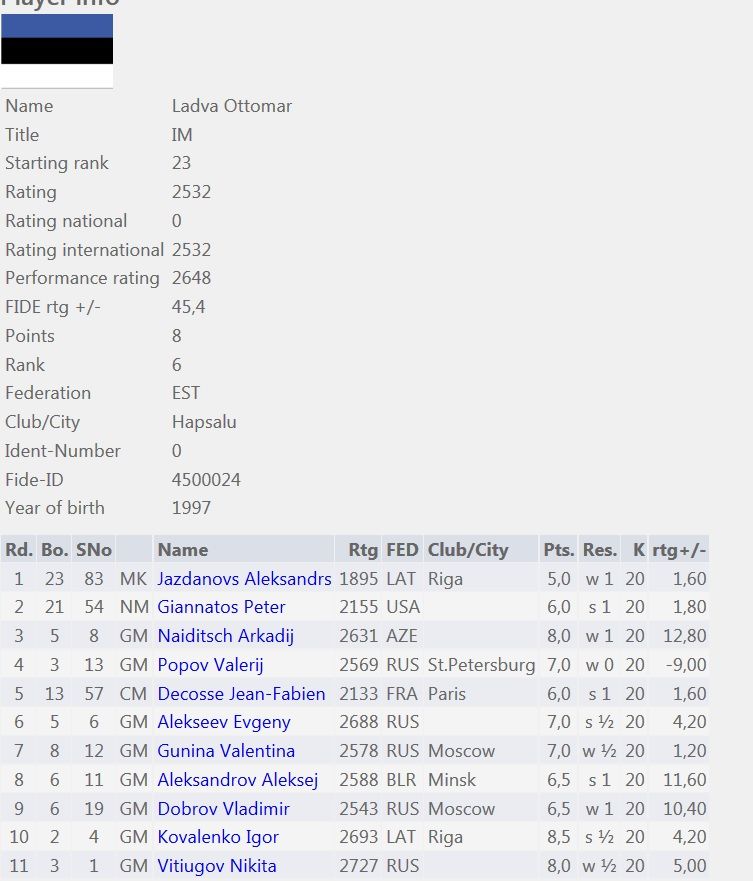Screen dimensions: 753x881
Task: Click the Pts. column header
Action: point(559,550)
